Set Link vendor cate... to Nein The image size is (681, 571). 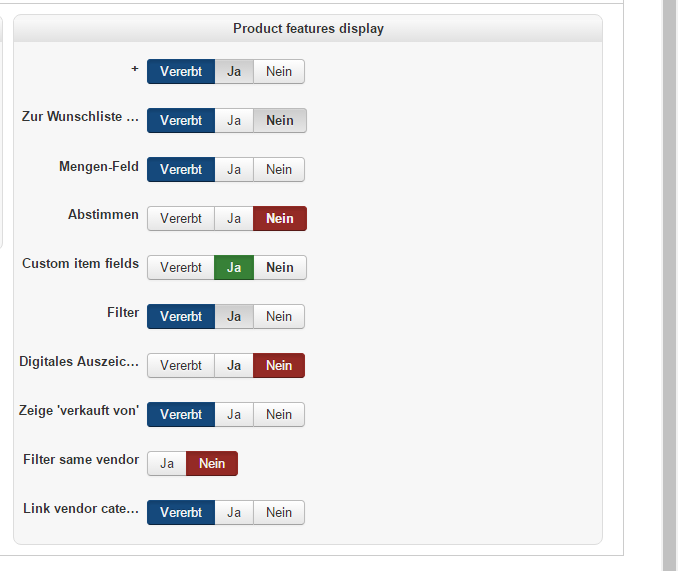point(279,513)
